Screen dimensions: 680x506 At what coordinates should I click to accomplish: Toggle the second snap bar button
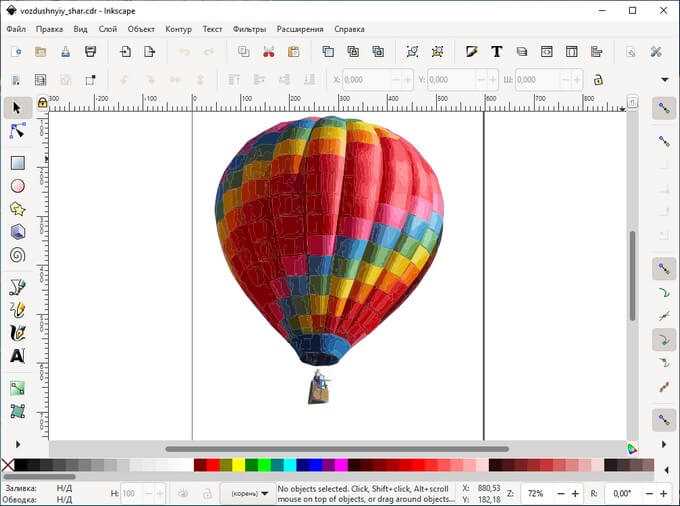[x=664, y=141]
